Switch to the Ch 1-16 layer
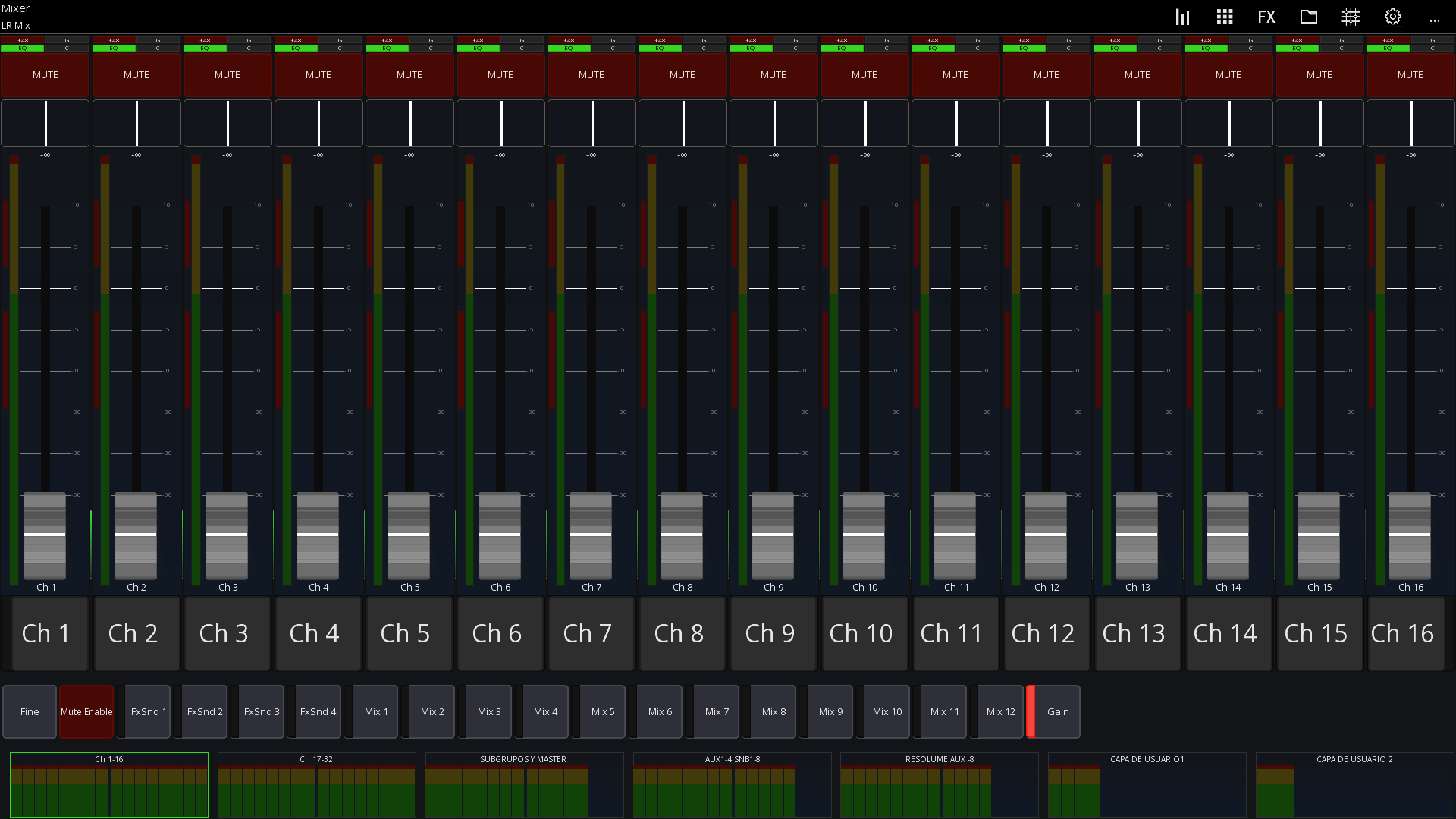 [x=109, y=785]
